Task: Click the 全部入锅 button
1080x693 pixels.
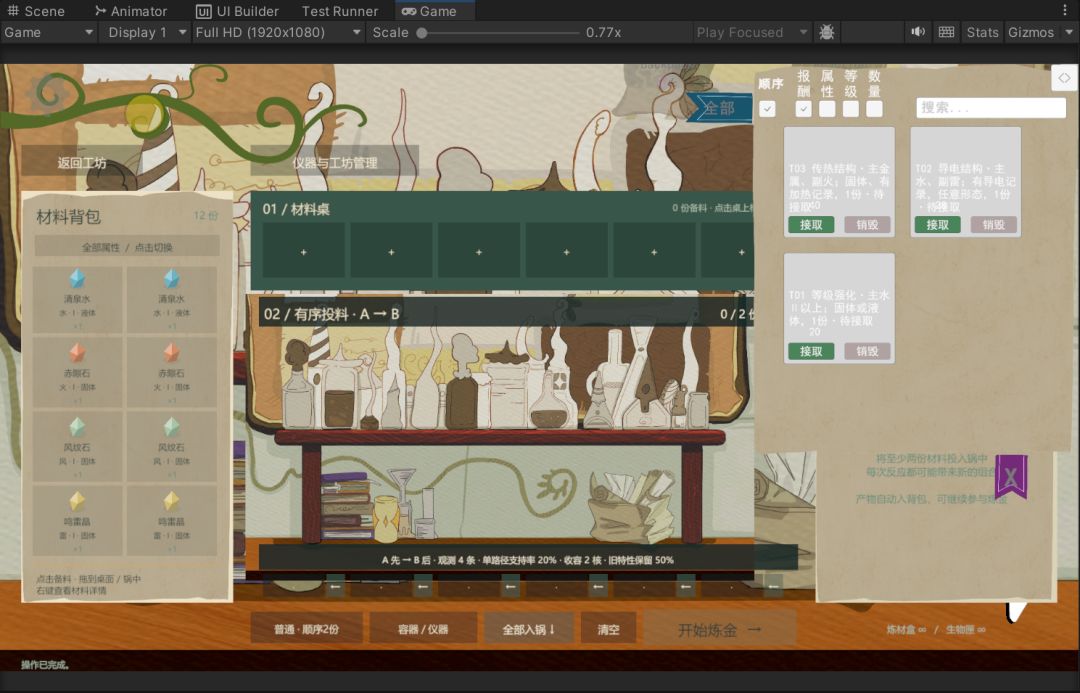Action: click(528, 629)
